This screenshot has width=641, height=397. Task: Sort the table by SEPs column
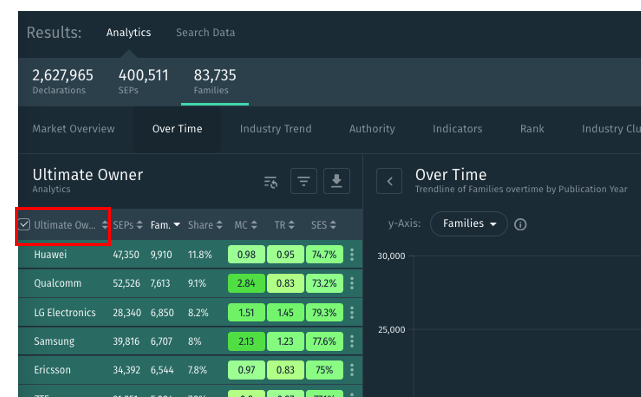128,225
